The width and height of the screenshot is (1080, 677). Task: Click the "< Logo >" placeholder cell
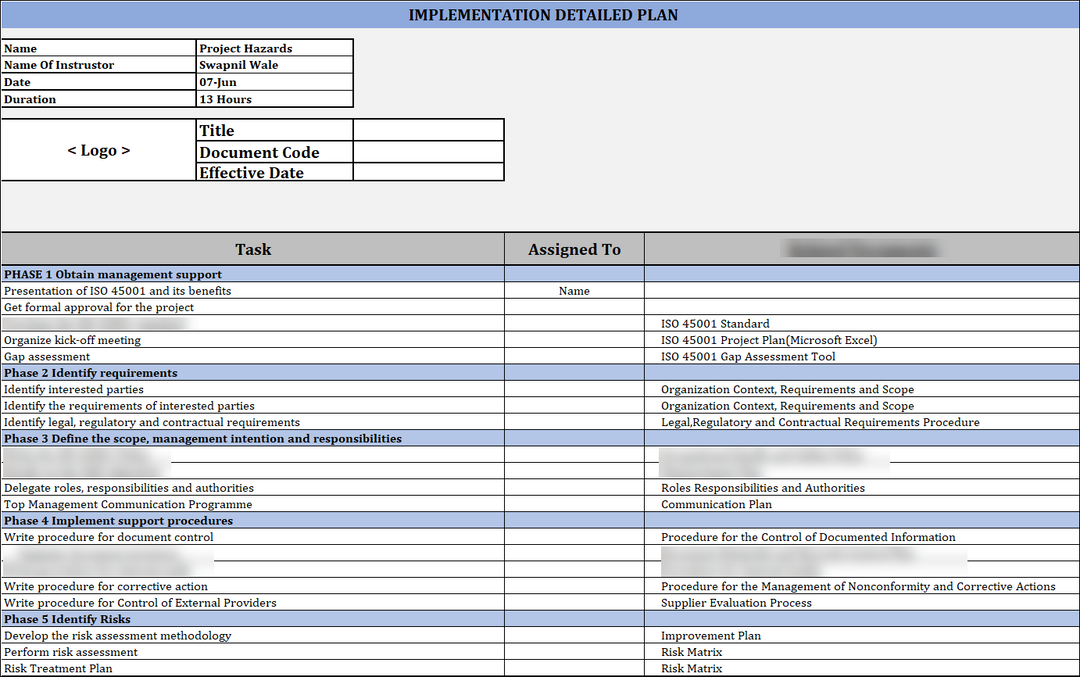(x=99, y=151)
